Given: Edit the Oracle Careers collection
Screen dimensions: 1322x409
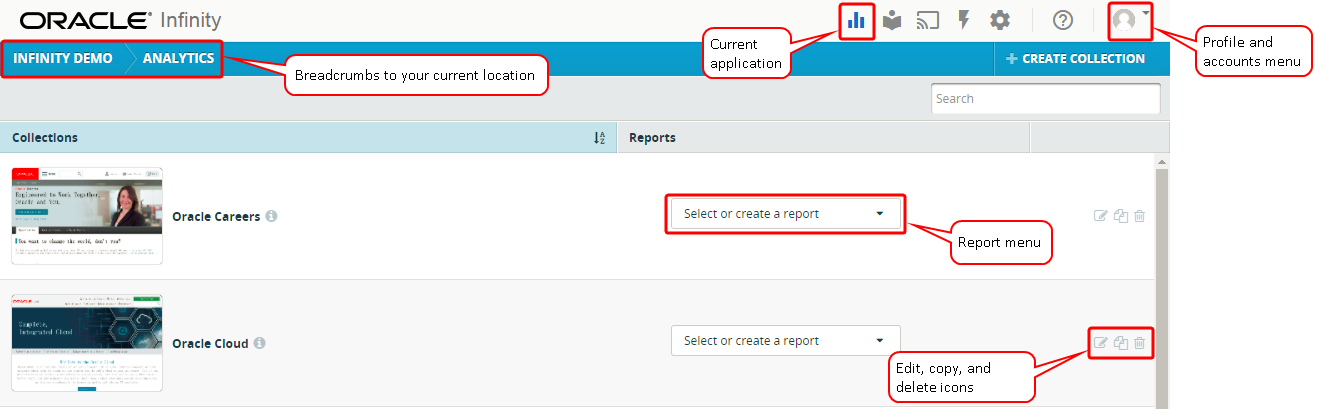Looking at the screenshot, I should [1101, 216].
